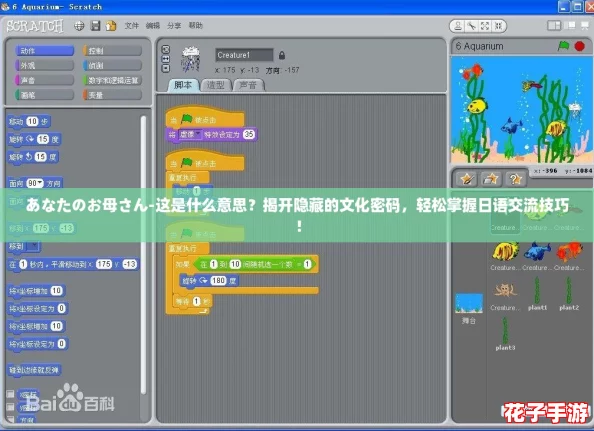Screen dimensions: 594x431
Task: Select the 舞台 stage thumbnail
Action: [469, 304]
